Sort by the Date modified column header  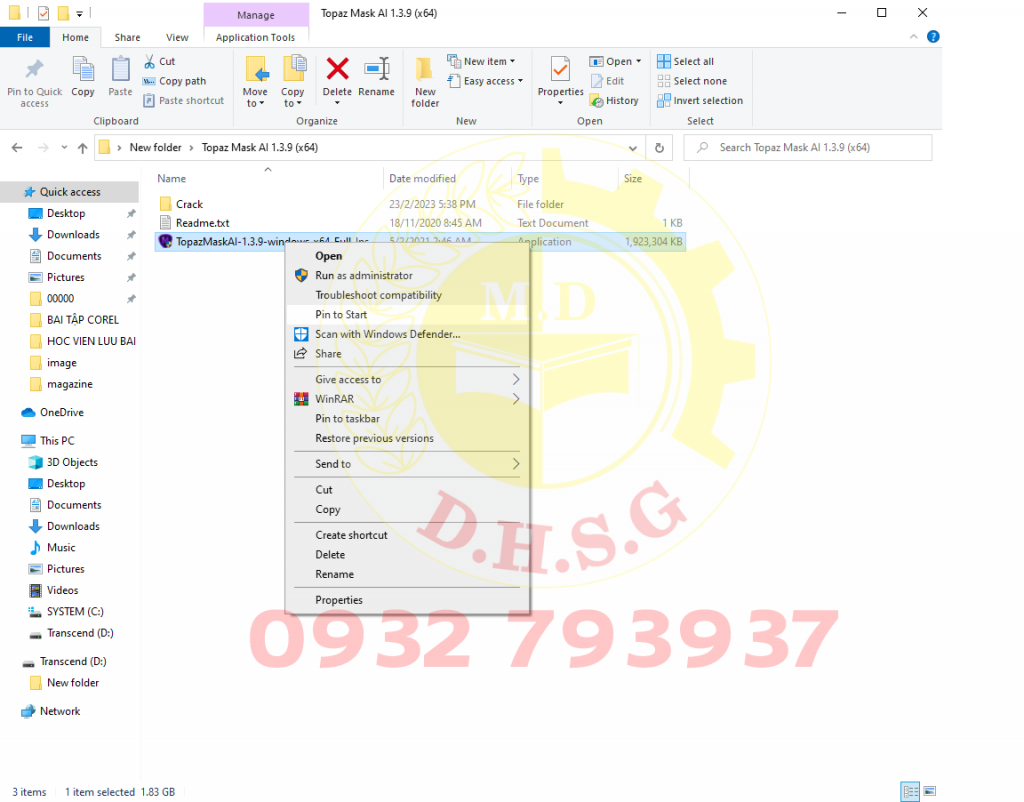pos(447,178)
